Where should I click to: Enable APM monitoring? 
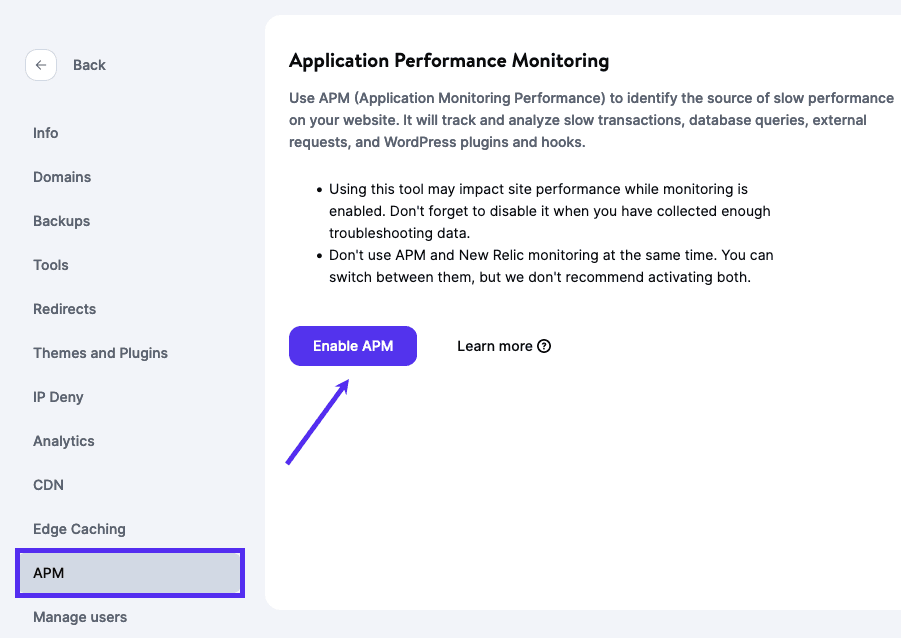(x=352, y=345)
